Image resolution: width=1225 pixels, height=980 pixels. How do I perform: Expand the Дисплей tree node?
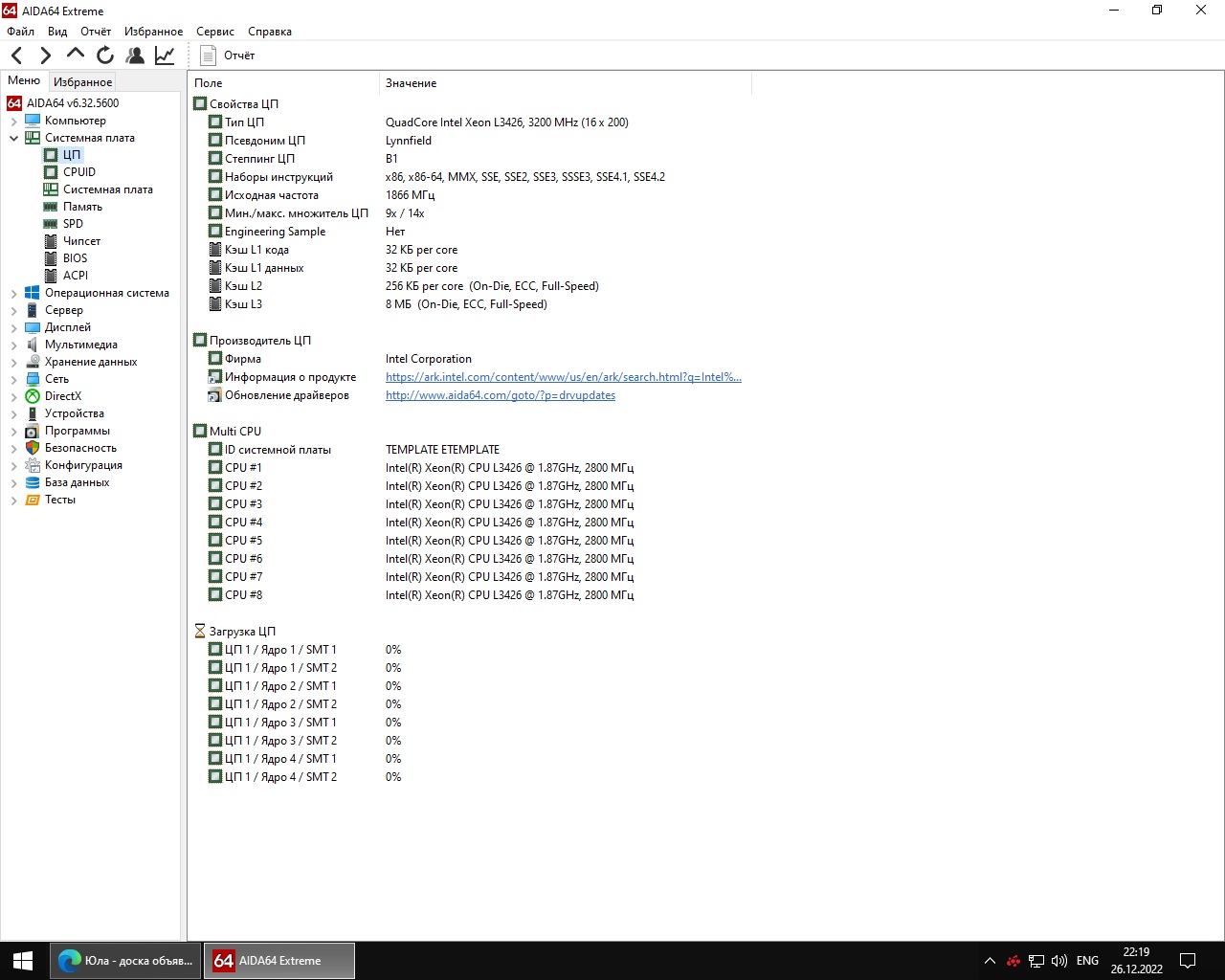14,327
